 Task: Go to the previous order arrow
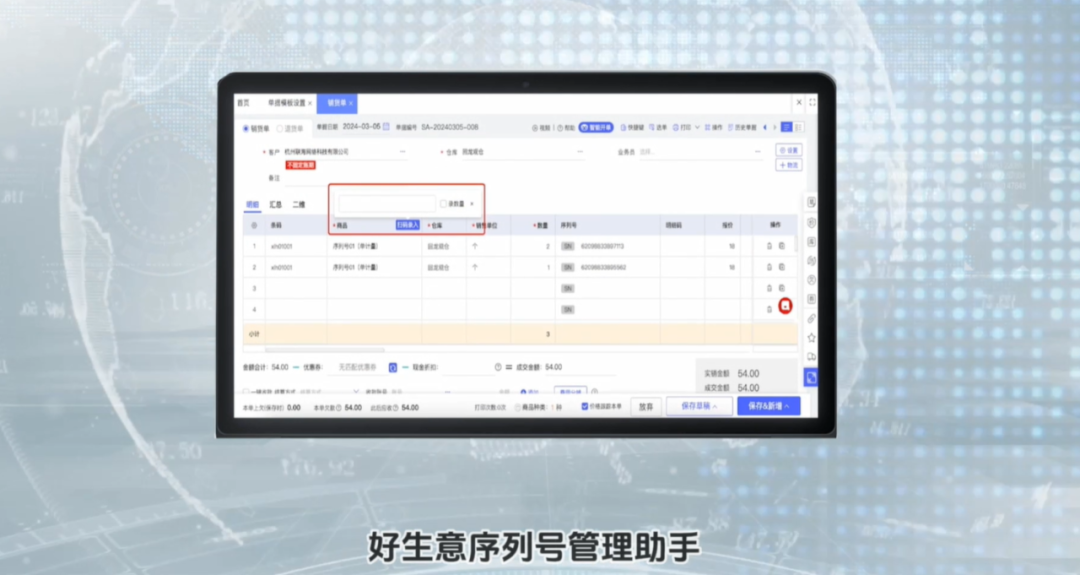[x=765, y=127]
